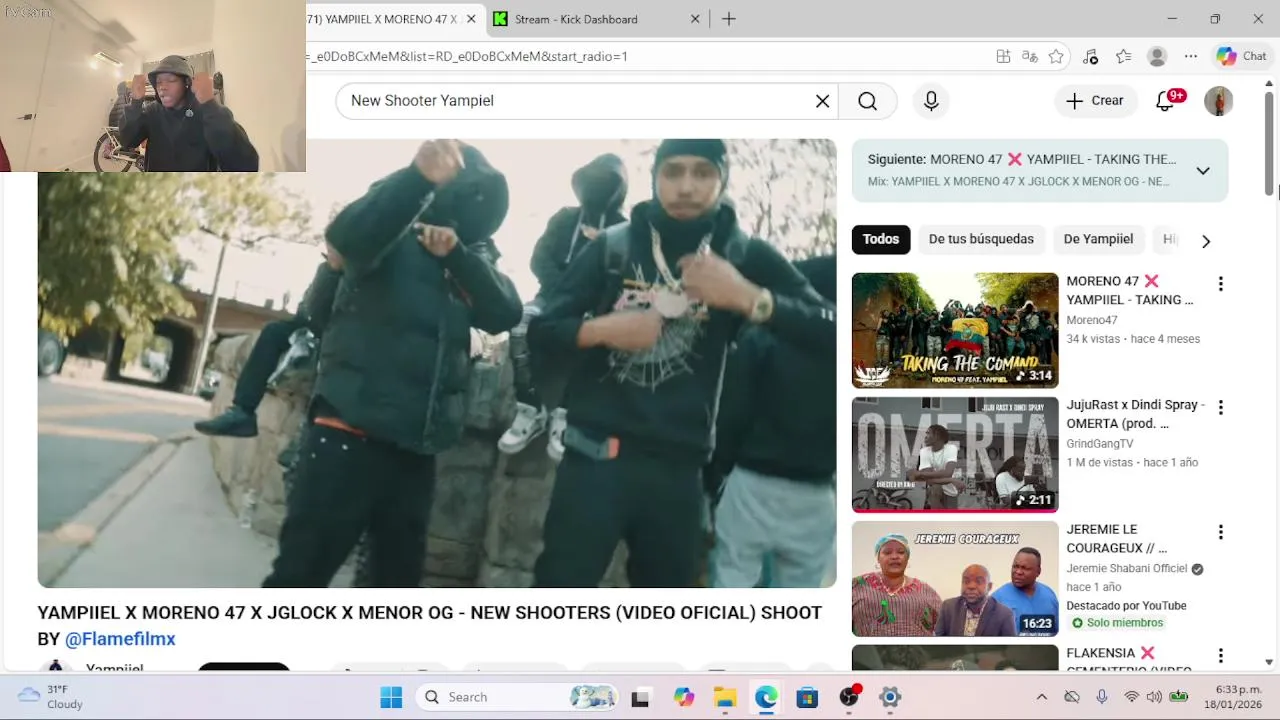The height and width of the screenshot is (720, 1280).
Task: Open Edge Settings and more menu
Action: (x=1190, y=57)
